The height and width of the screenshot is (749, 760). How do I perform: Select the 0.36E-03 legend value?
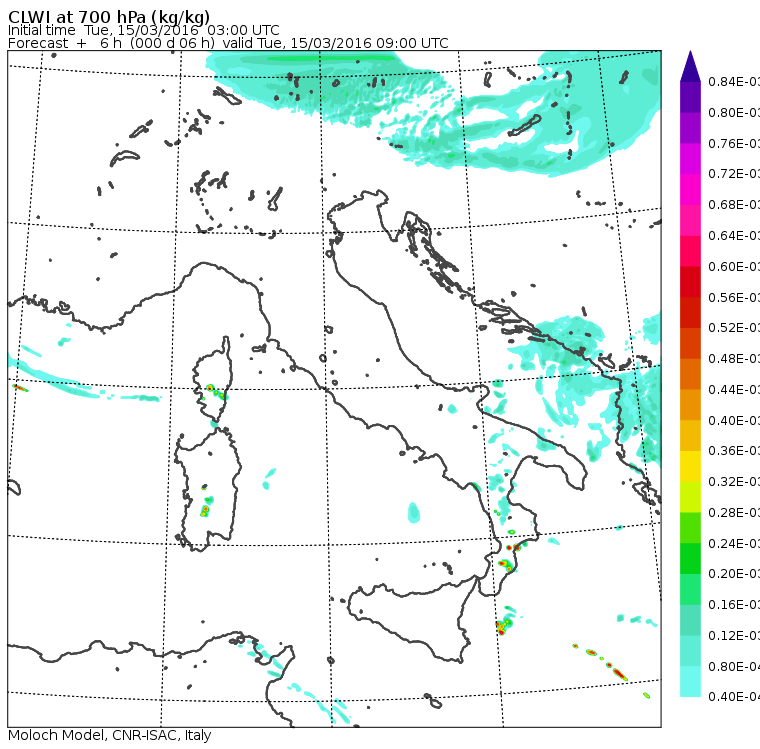pos(734,451)
